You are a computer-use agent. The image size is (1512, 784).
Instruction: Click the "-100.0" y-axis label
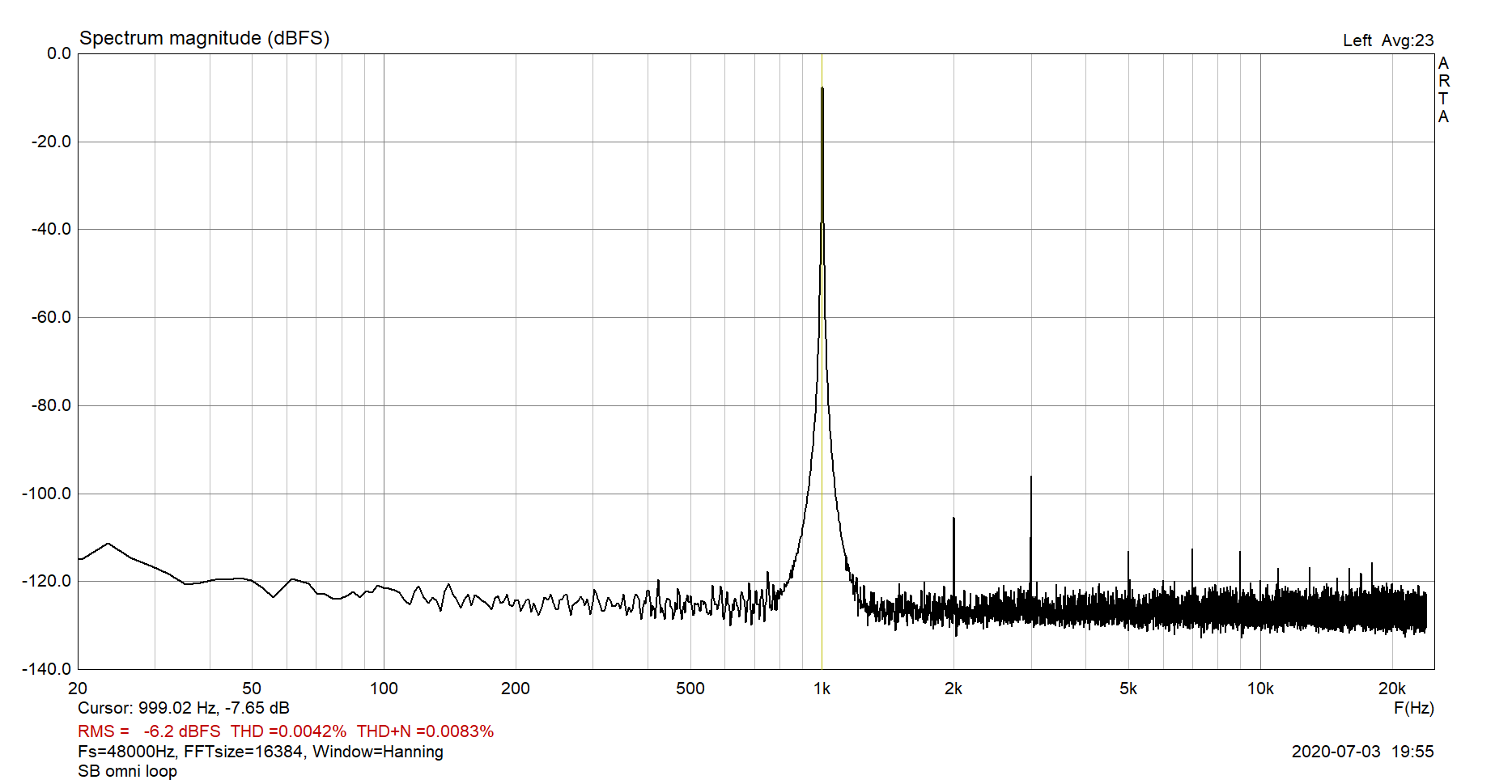tap(47, 494)
